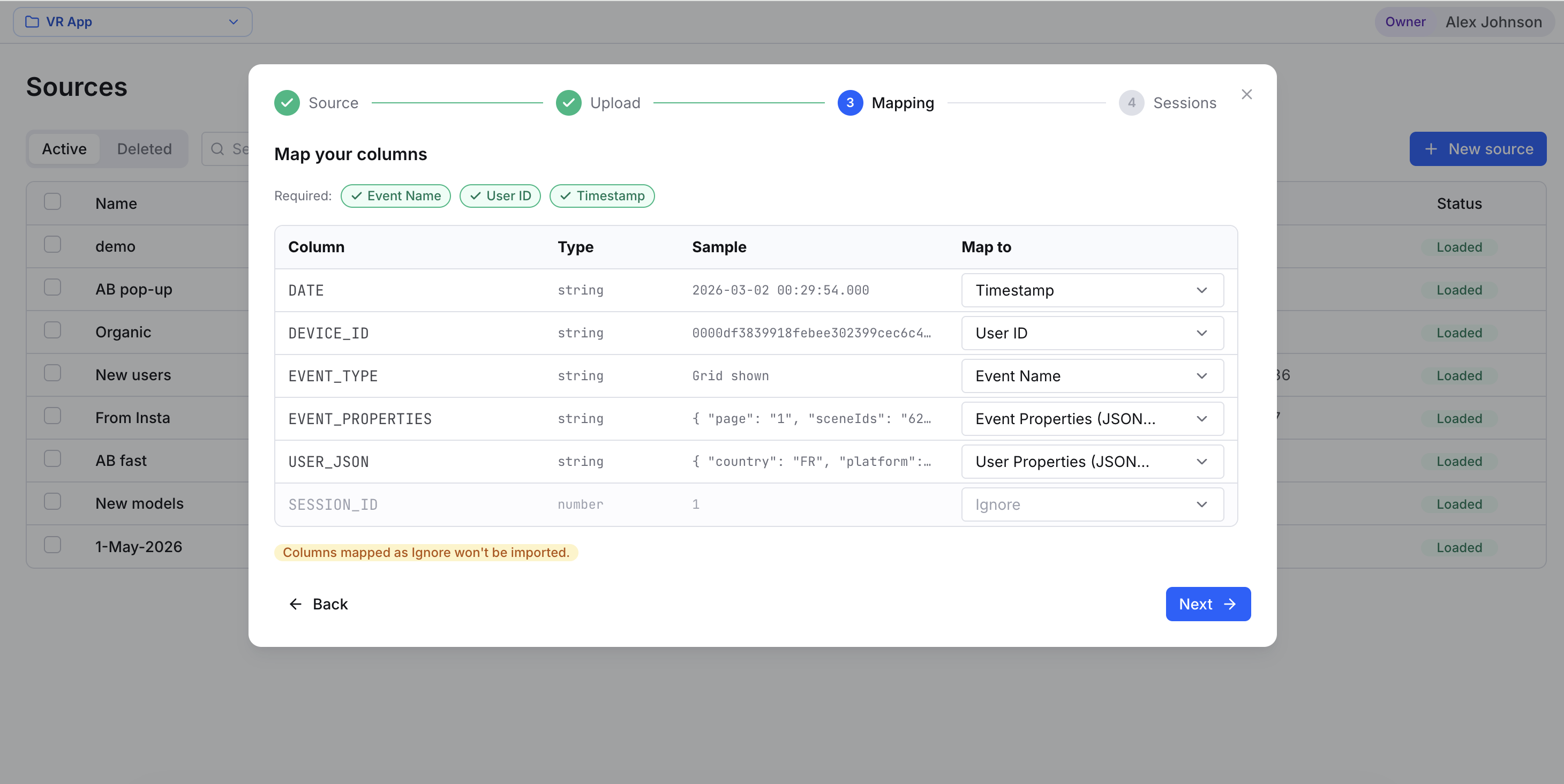Check the box for the demo source
The image size is (1564, 784).
[x=52, y=245]
